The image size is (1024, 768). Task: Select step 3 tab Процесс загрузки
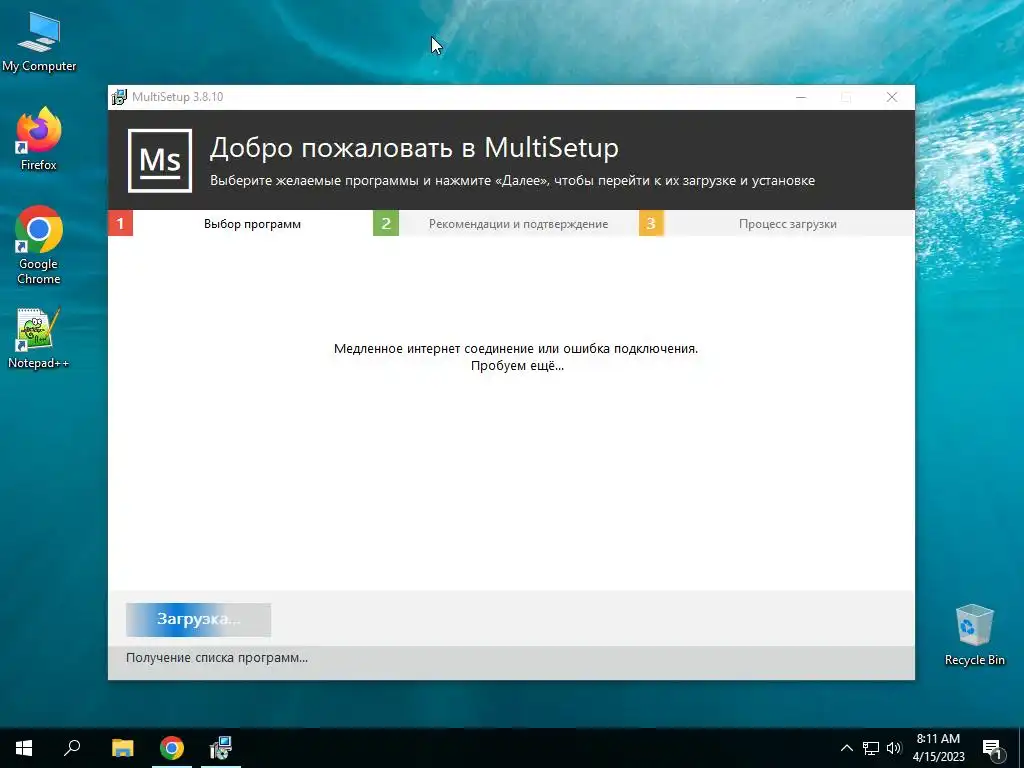[x=788, y=224]
